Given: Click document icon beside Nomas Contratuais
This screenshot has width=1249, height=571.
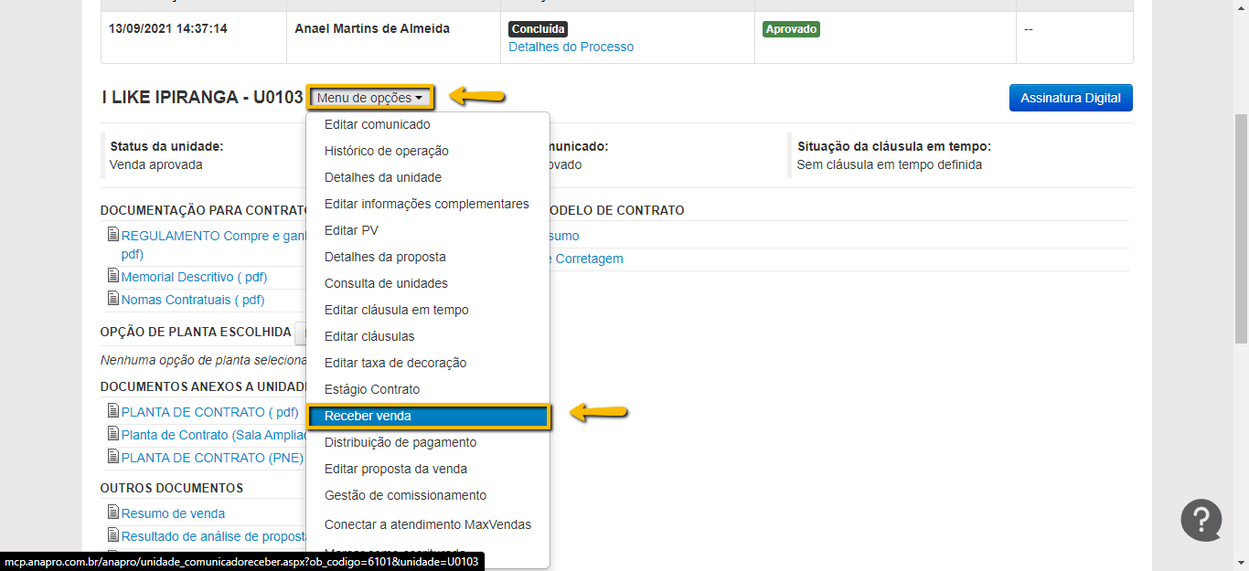Looking at the screenshot, I should point(113,299).
